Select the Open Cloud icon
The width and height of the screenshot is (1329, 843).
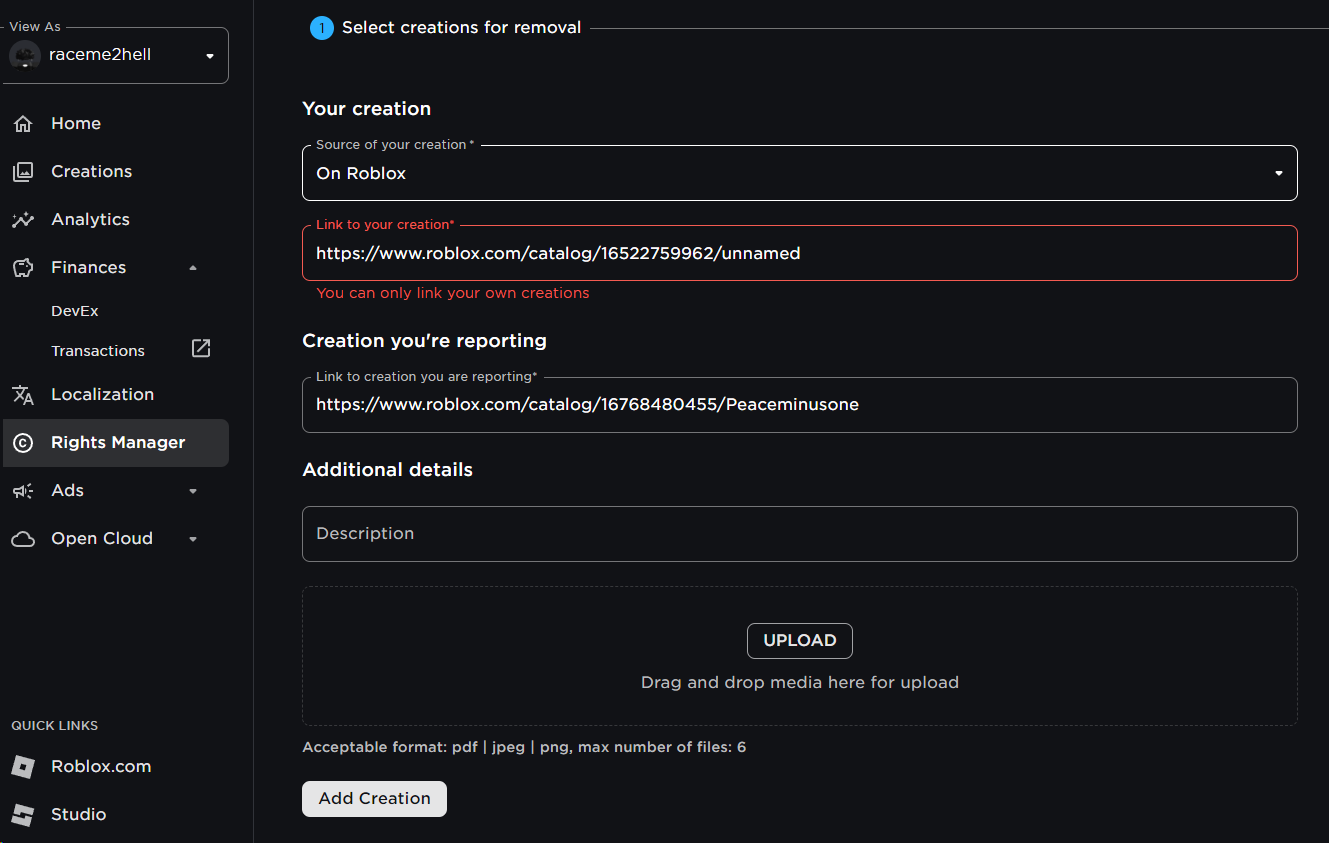(23, 538)
